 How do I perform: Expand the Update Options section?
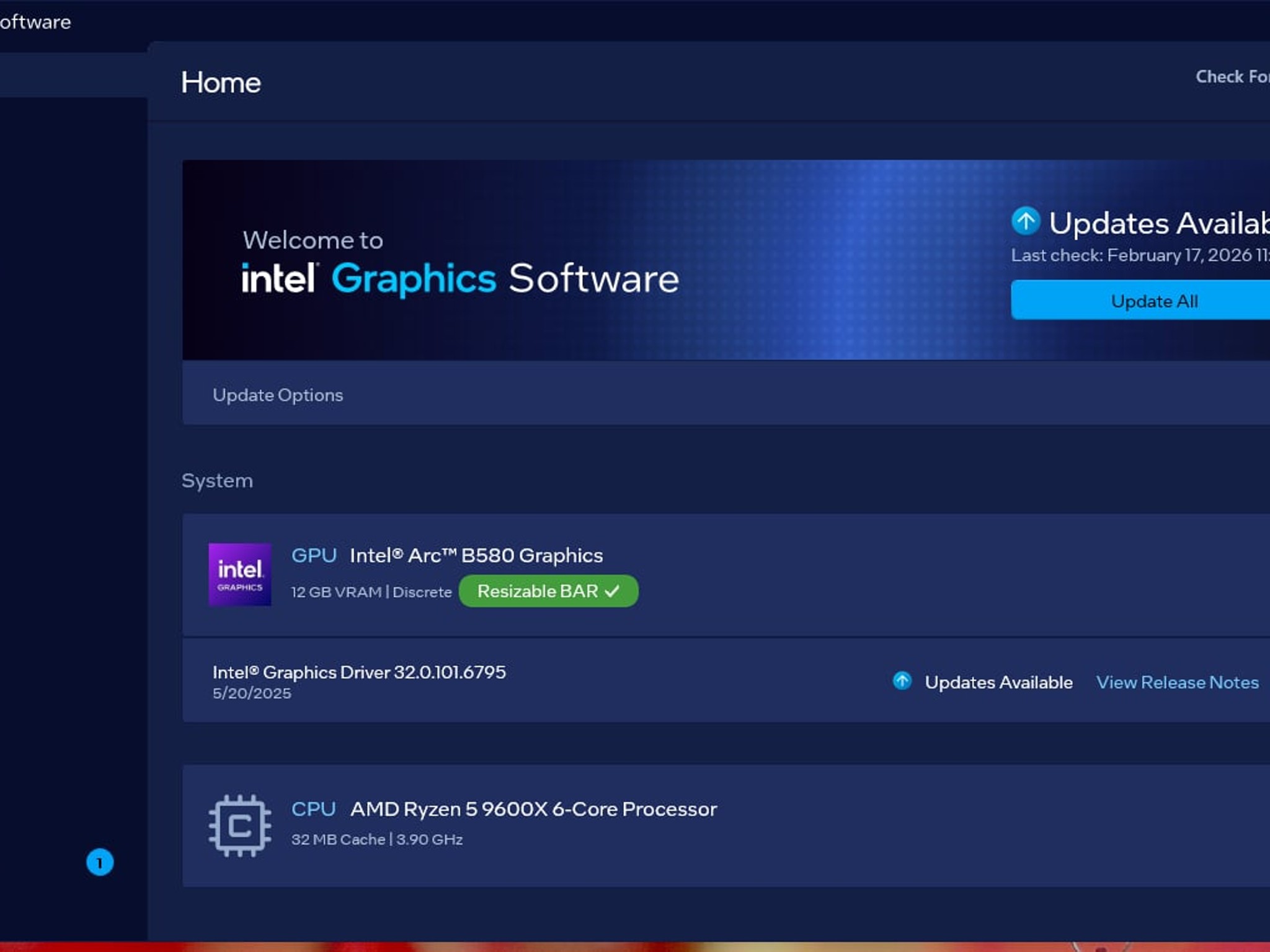pyautogui.click(x=726, y=394)
